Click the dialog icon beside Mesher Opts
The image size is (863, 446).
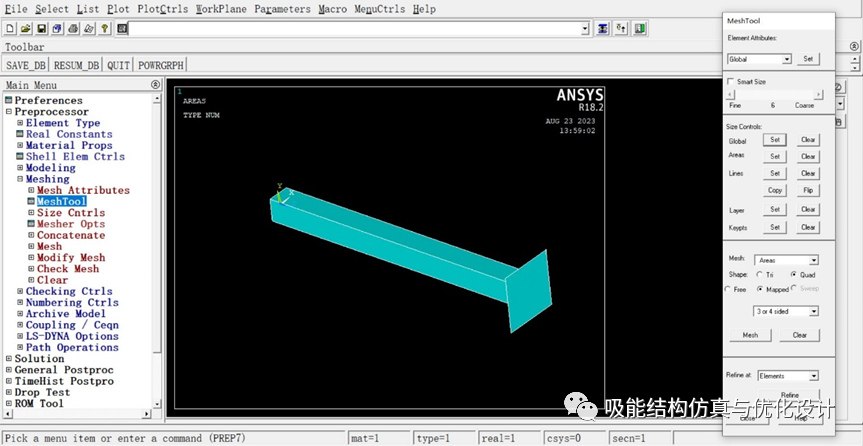click(31, 224)
